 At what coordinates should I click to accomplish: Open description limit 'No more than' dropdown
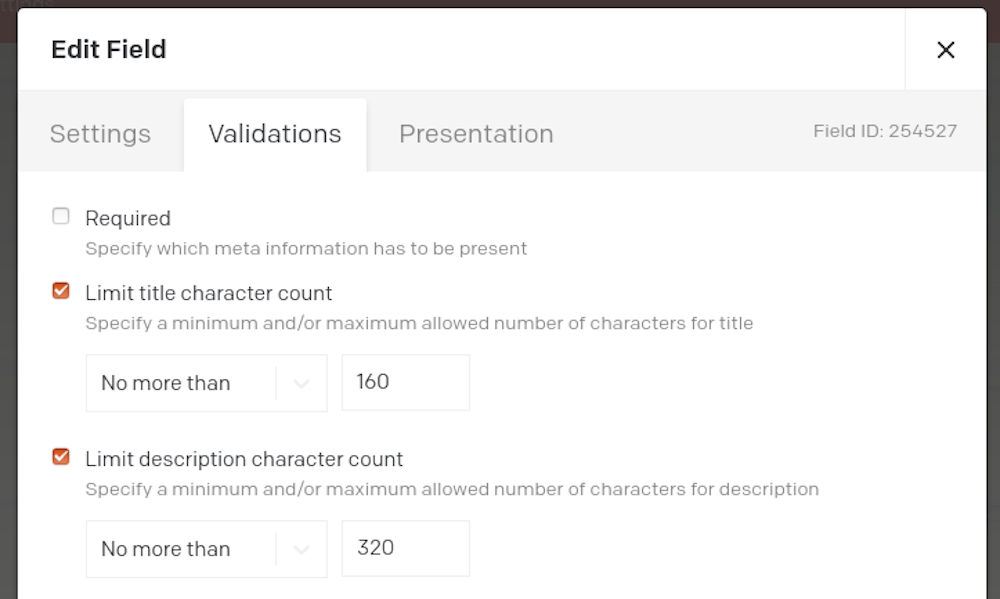pos(180,549)
